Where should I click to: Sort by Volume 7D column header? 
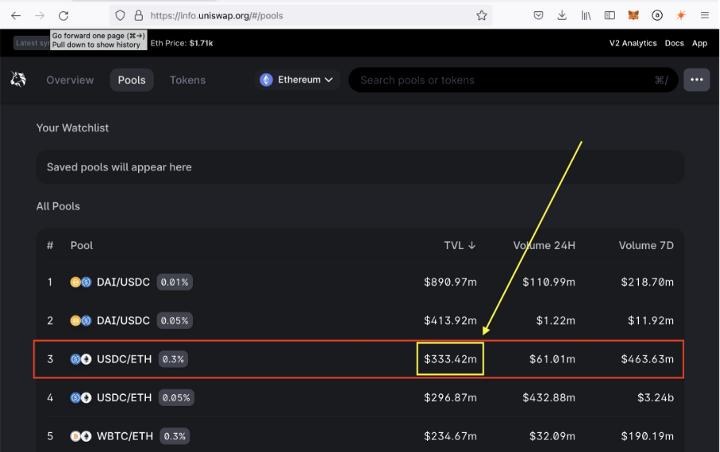646,245
